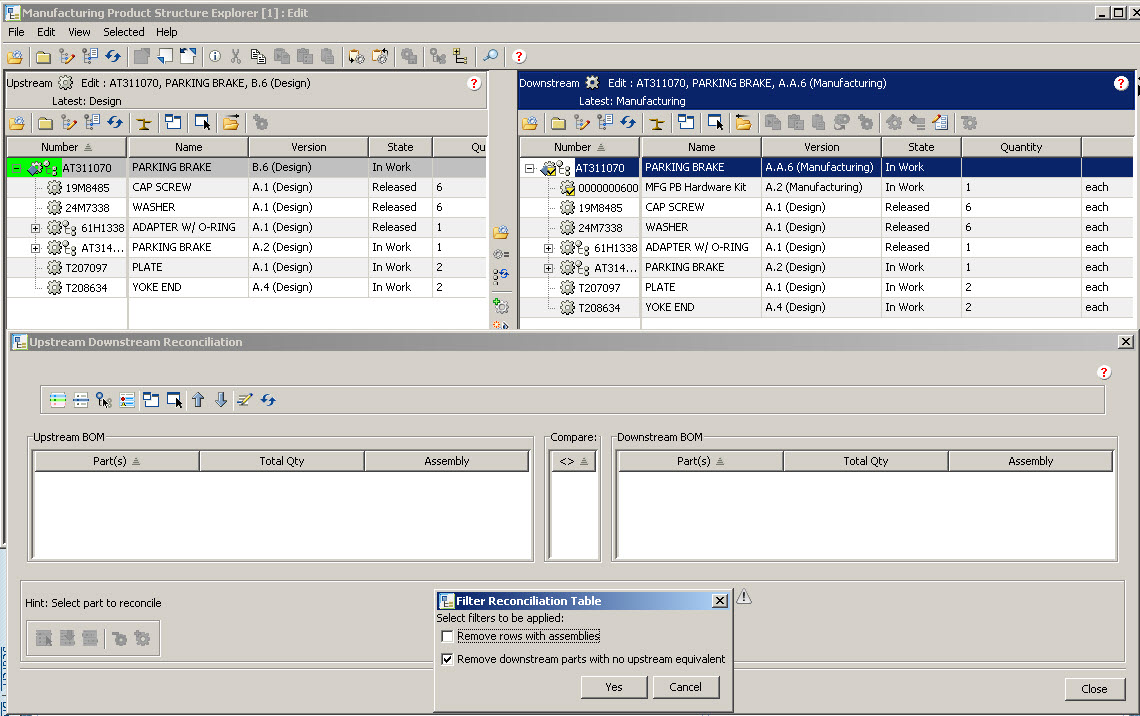The height and width of the screenshot is (716, 1140).
Task: Click Downstream State column header
Action: click(x=921, y=147)
